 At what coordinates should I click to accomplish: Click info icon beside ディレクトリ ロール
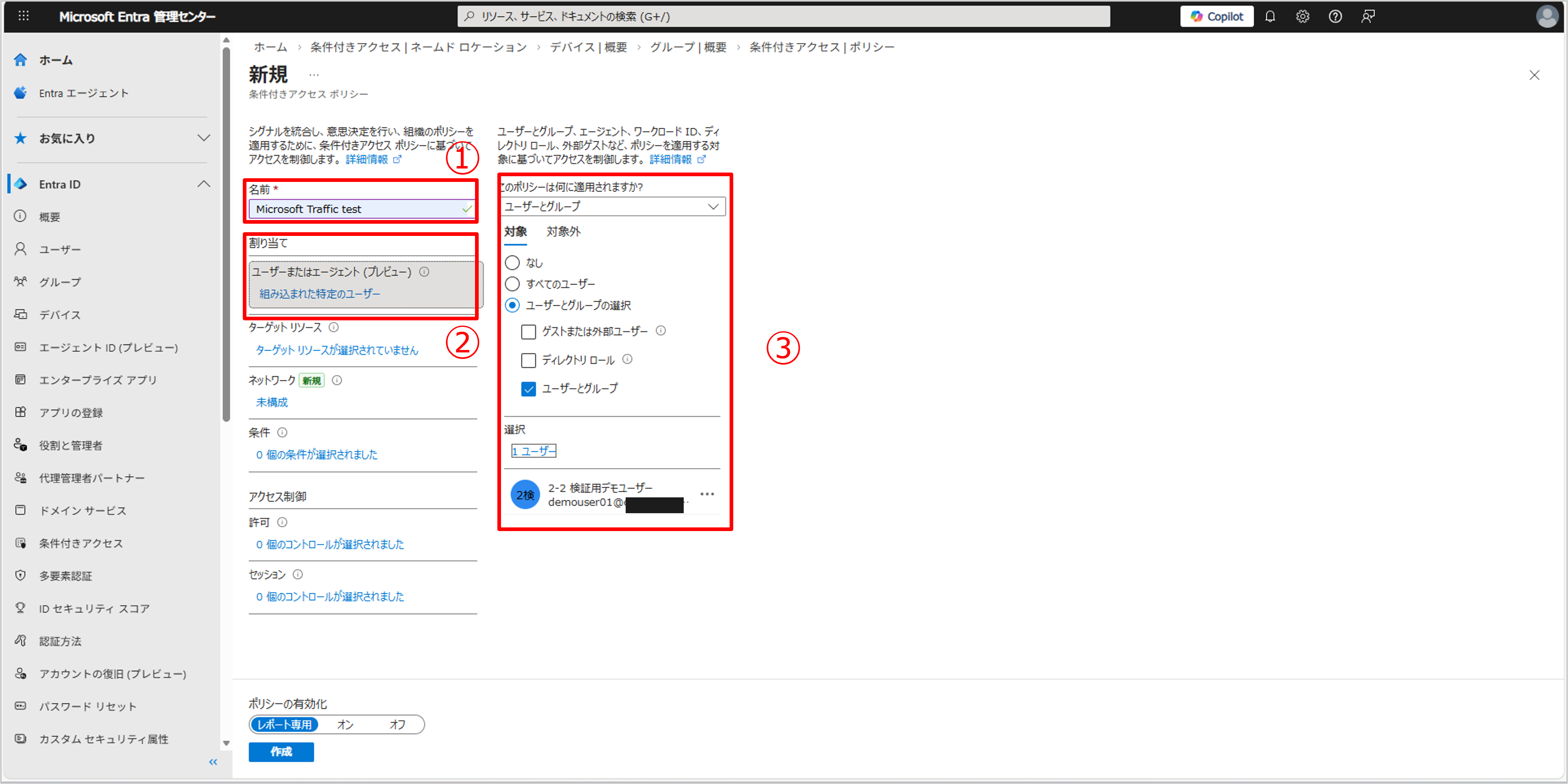tap(628, 359)
